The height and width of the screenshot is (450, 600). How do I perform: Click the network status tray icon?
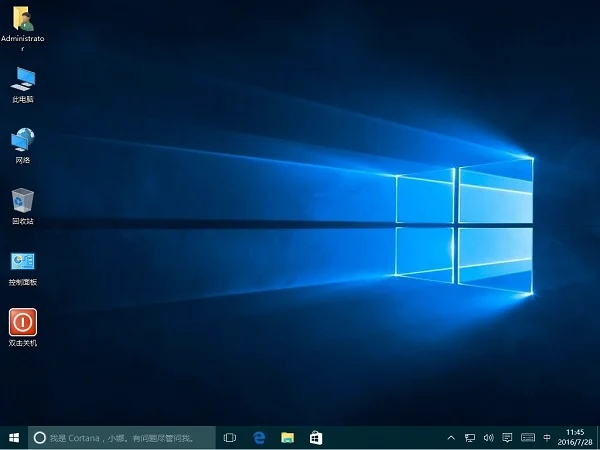click(470, 437)
